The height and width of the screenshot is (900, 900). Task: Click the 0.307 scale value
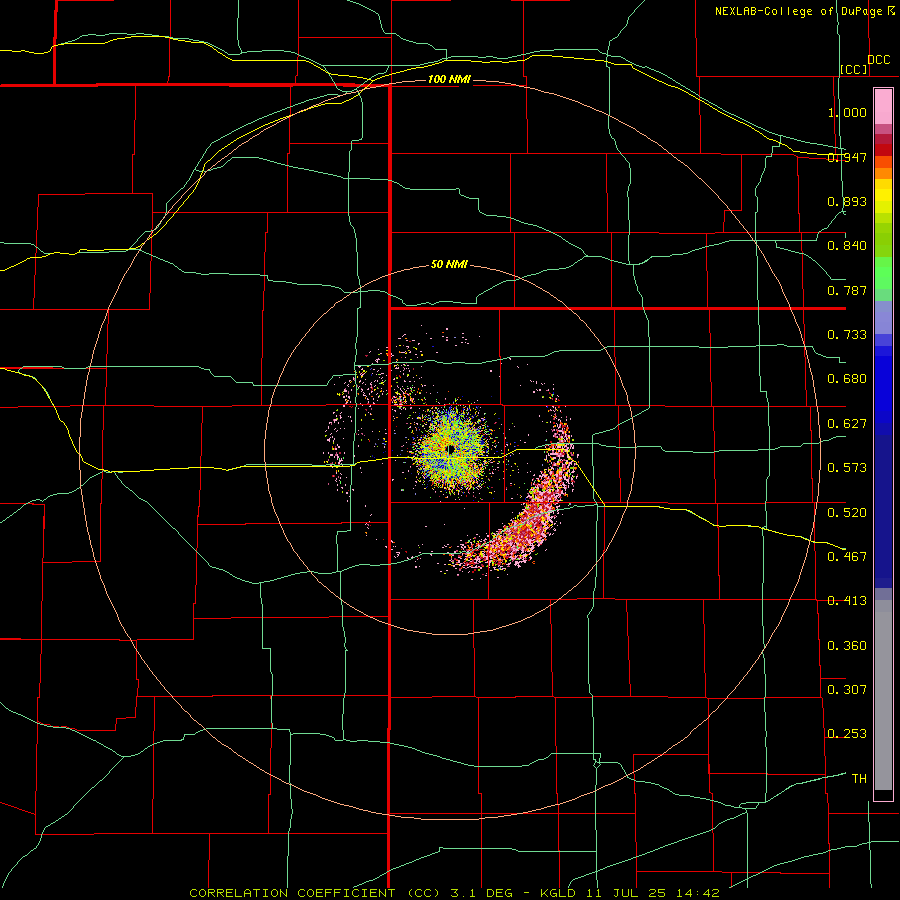click(x=847, y=689)
